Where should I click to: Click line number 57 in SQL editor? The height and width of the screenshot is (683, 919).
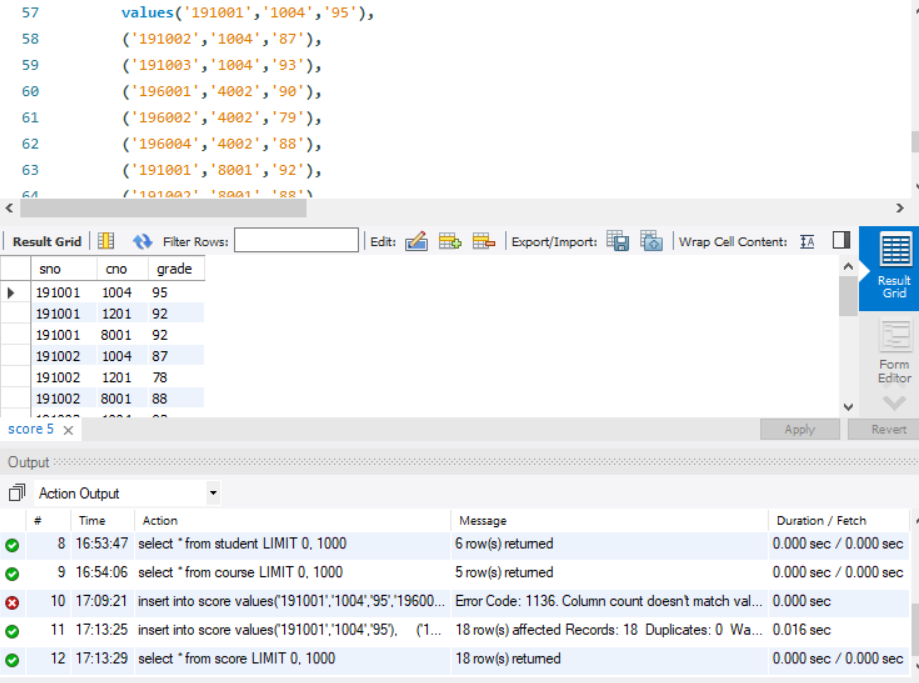(30, 13)
